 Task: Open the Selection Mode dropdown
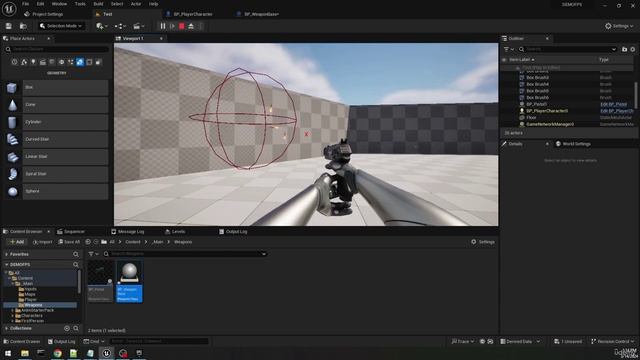[x=61, y=26]
